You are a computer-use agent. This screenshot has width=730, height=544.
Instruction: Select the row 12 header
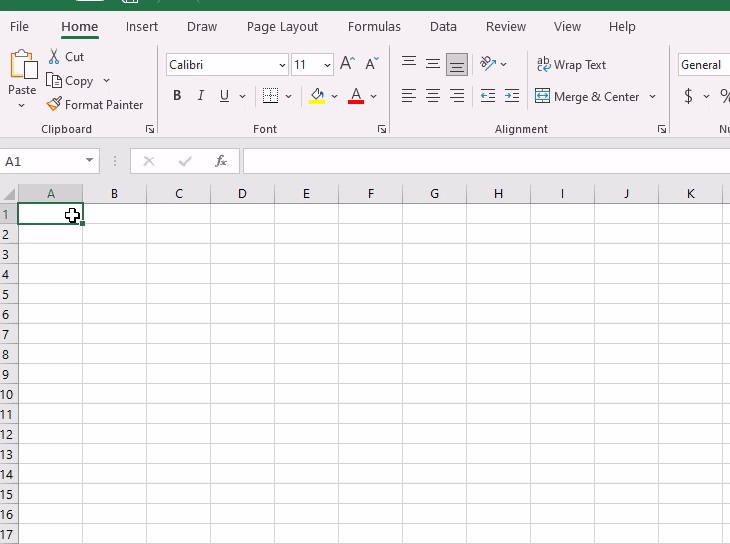pos(8,435)
